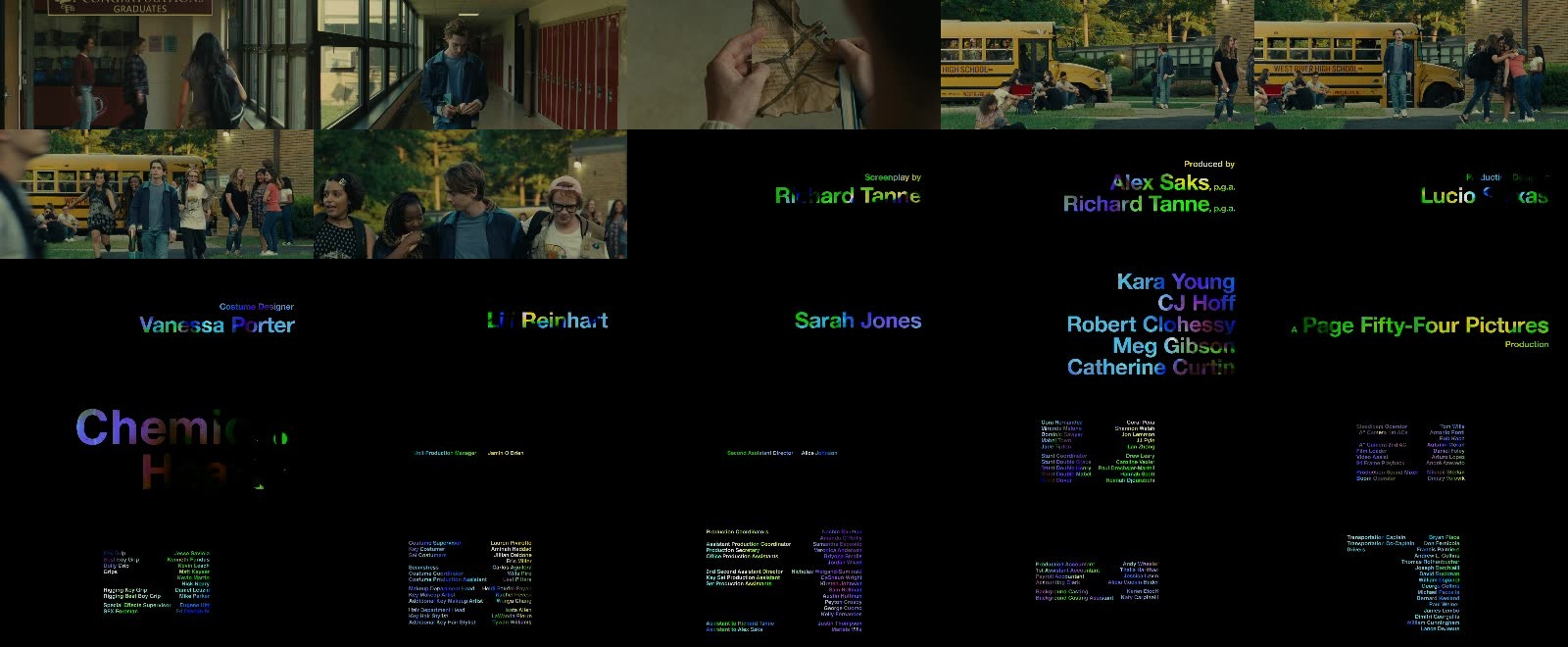
Task: Select the frame of boy by red lockers
Action: 470,65
